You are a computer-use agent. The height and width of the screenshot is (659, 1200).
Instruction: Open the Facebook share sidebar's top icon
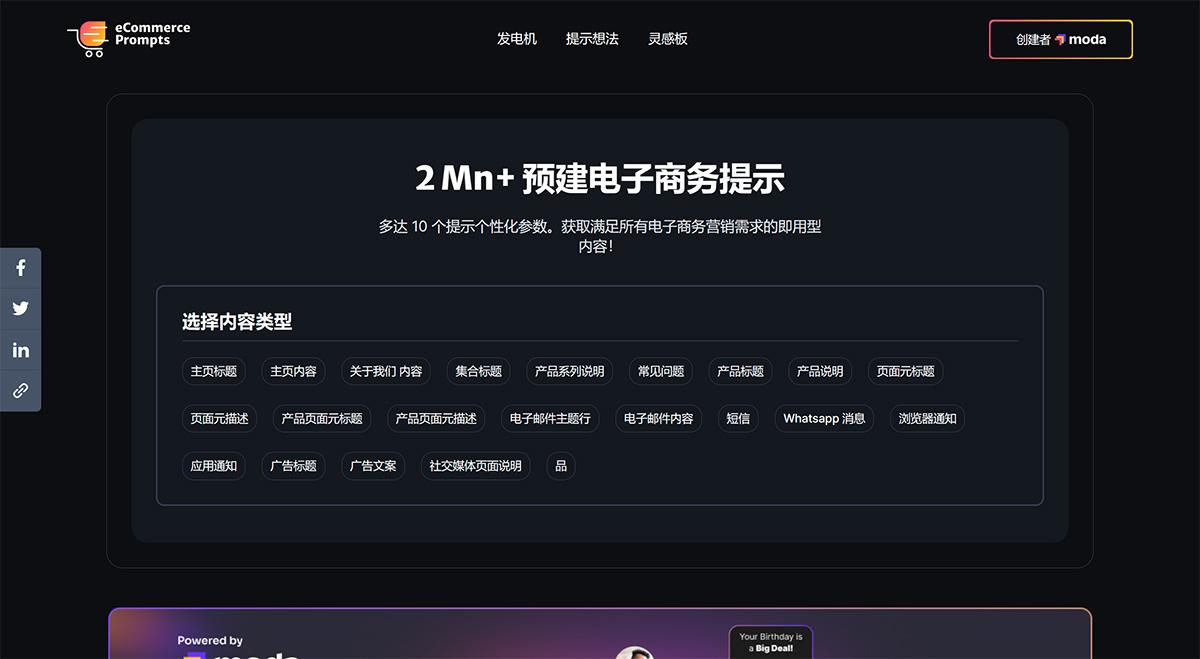pos(20,267)
